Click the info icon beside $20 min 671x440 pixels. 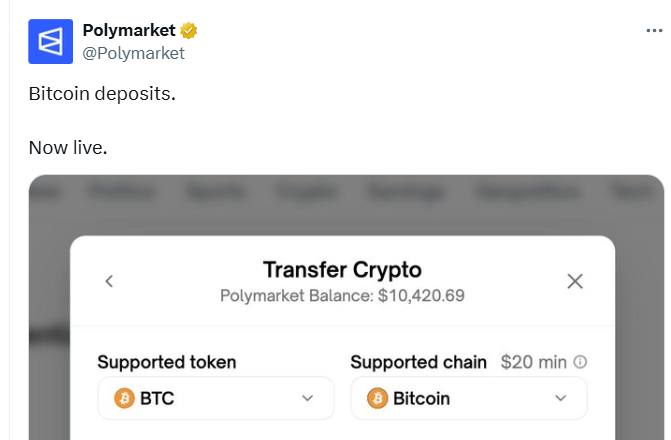click(x=580, y=362)
